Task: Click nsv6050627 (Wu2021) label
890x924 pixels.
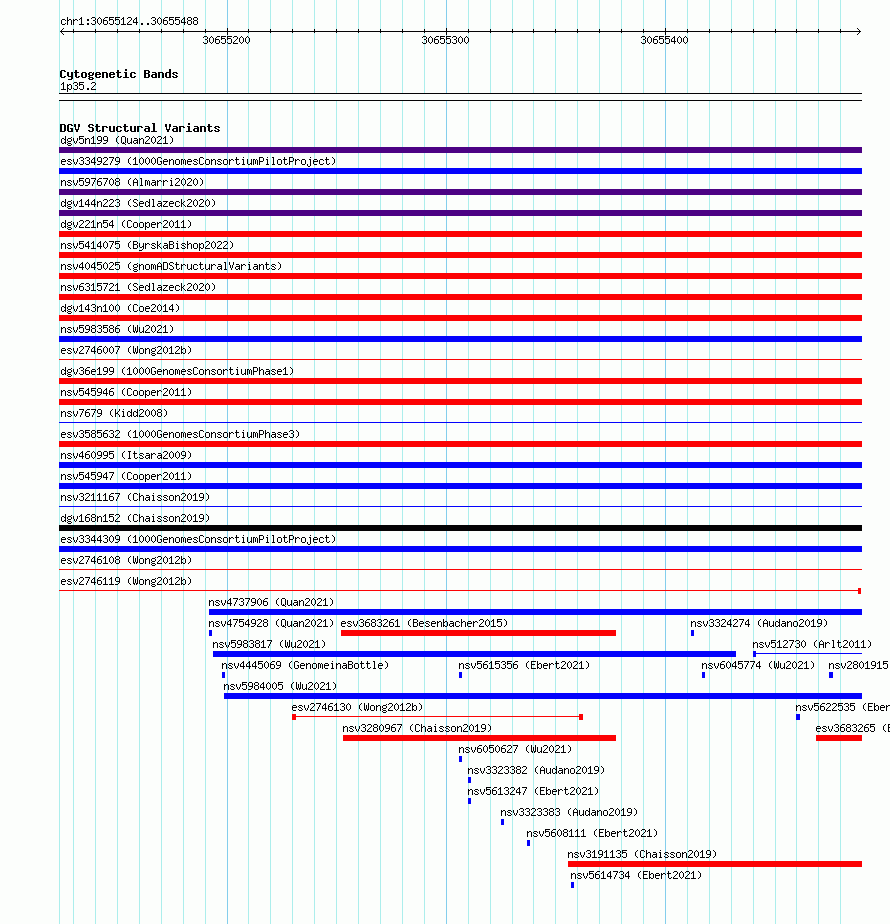Action: click(515, 750)
